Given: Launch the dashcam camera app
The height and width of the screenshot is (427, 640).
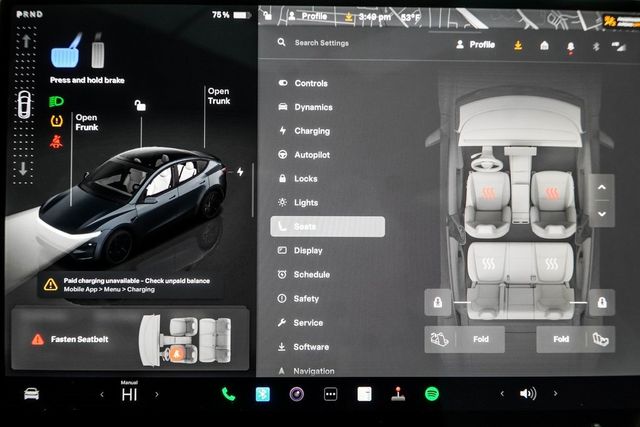Looking at the screenshot, I should click(x=297, y=394).
